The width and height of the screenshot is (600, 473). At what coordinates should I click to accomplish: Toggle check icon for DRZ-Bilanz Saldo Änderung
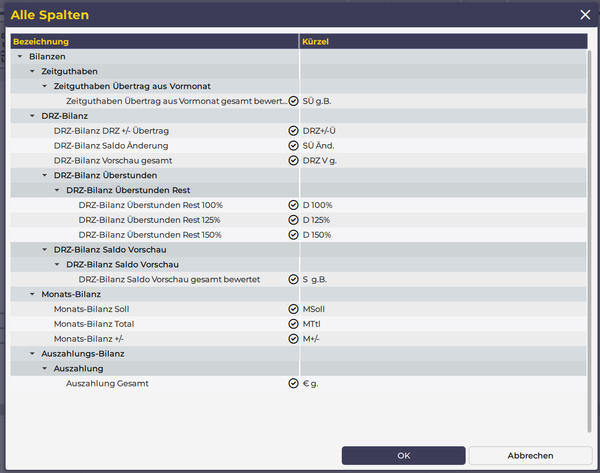(294, 146)
